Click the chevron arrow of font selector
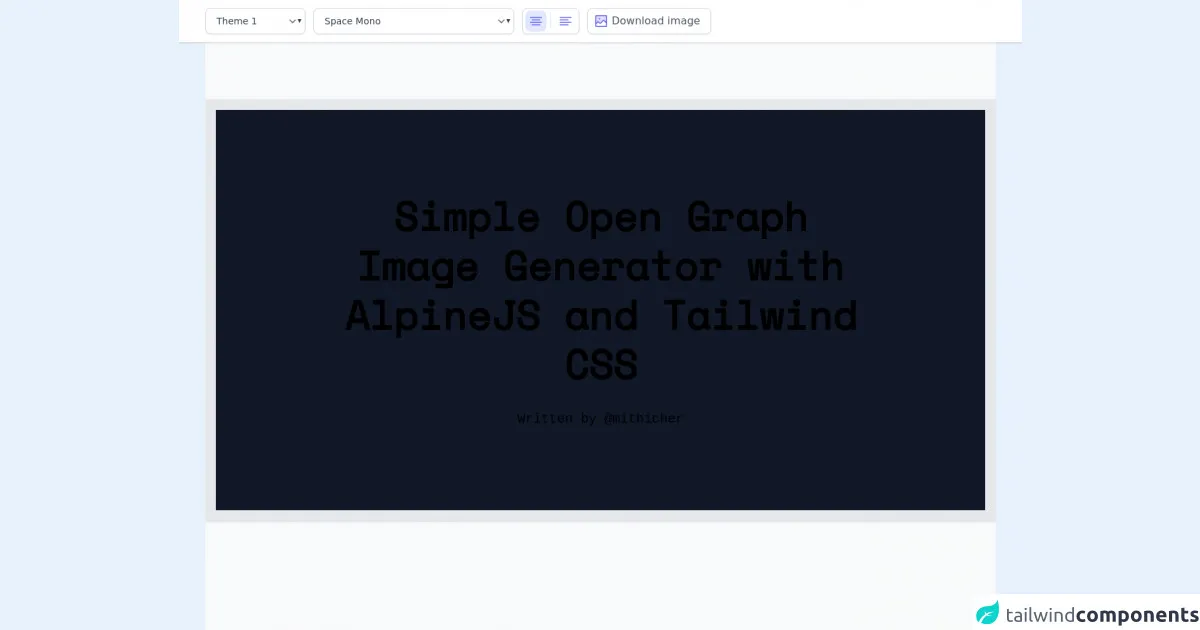Viewport: 1200px width, 630px height. 503,21
